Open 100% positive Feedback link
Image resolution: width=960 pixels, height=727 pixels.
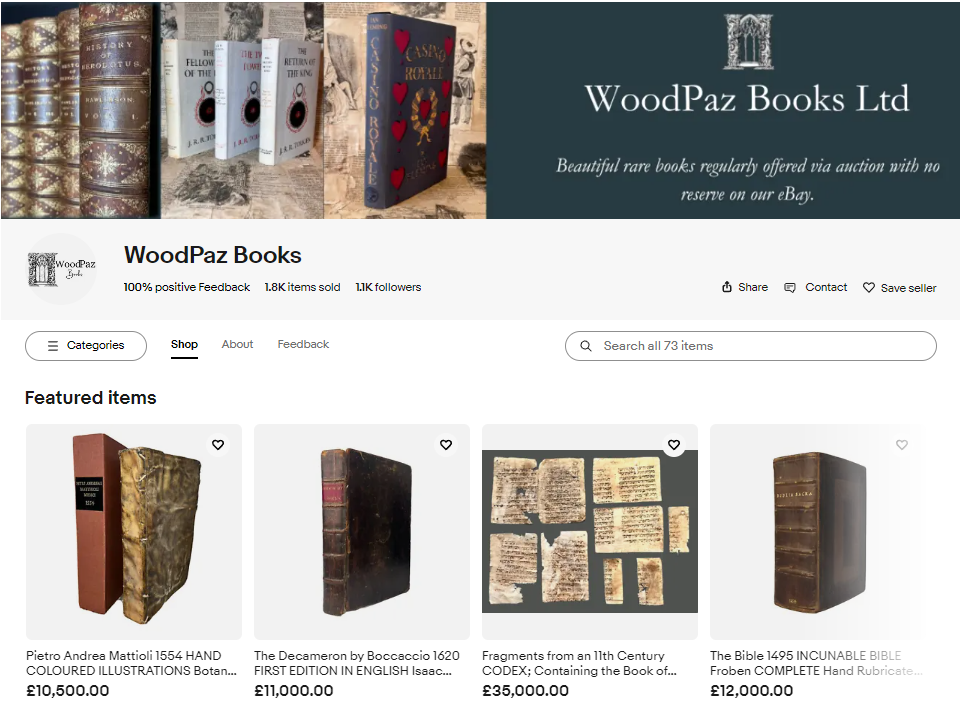click(187, 287)
